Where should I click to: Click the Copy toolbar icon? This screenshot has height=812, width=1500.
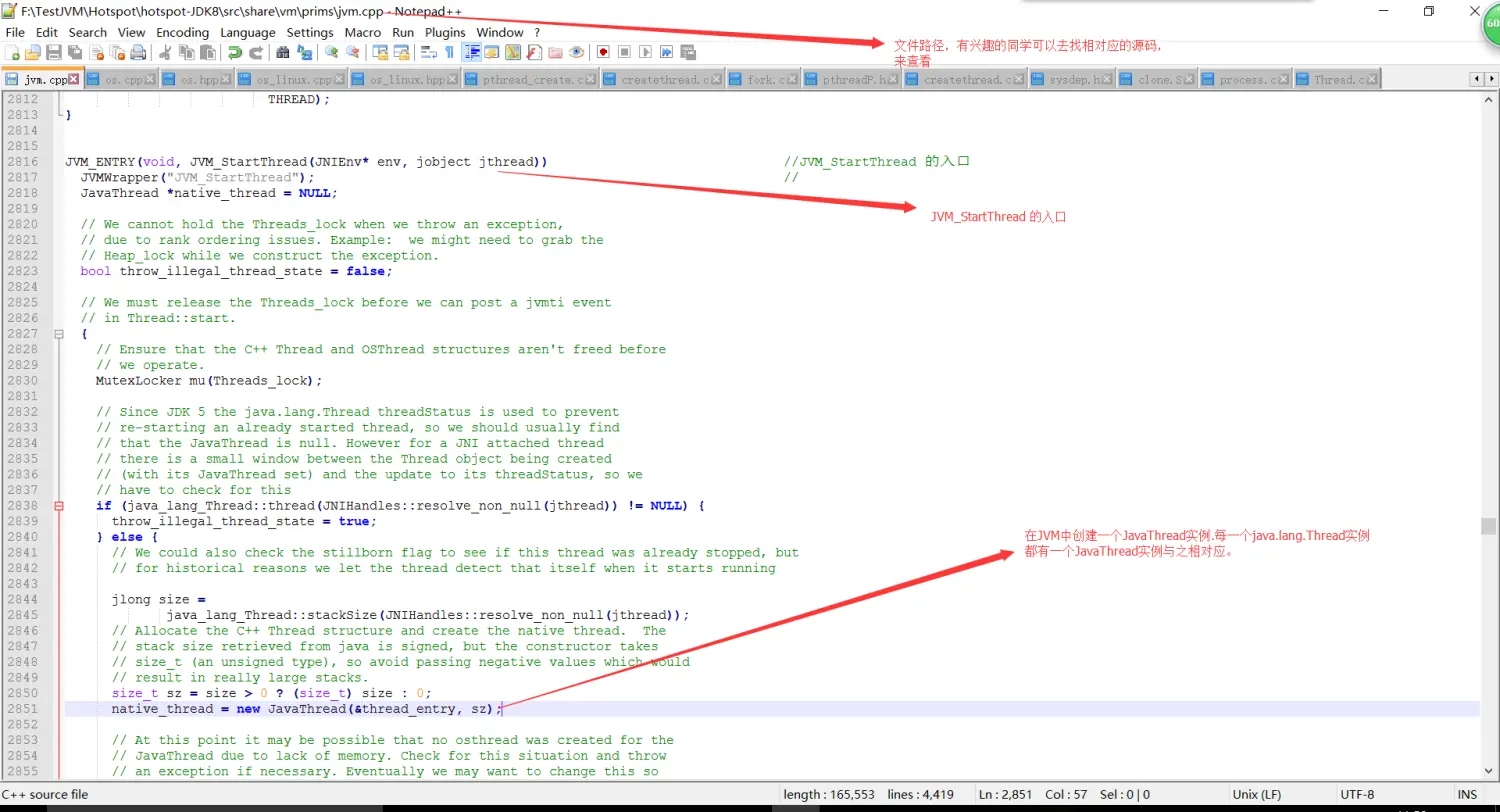point(186,52)
